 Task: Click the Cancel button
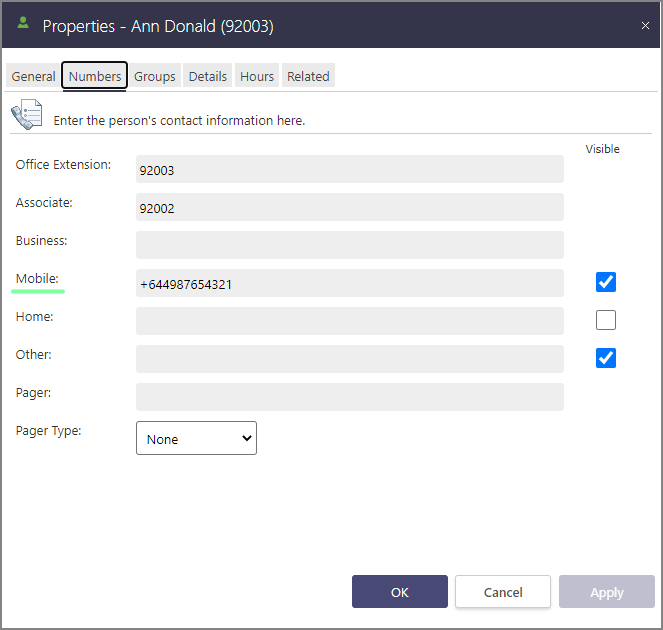pos(503,592)
